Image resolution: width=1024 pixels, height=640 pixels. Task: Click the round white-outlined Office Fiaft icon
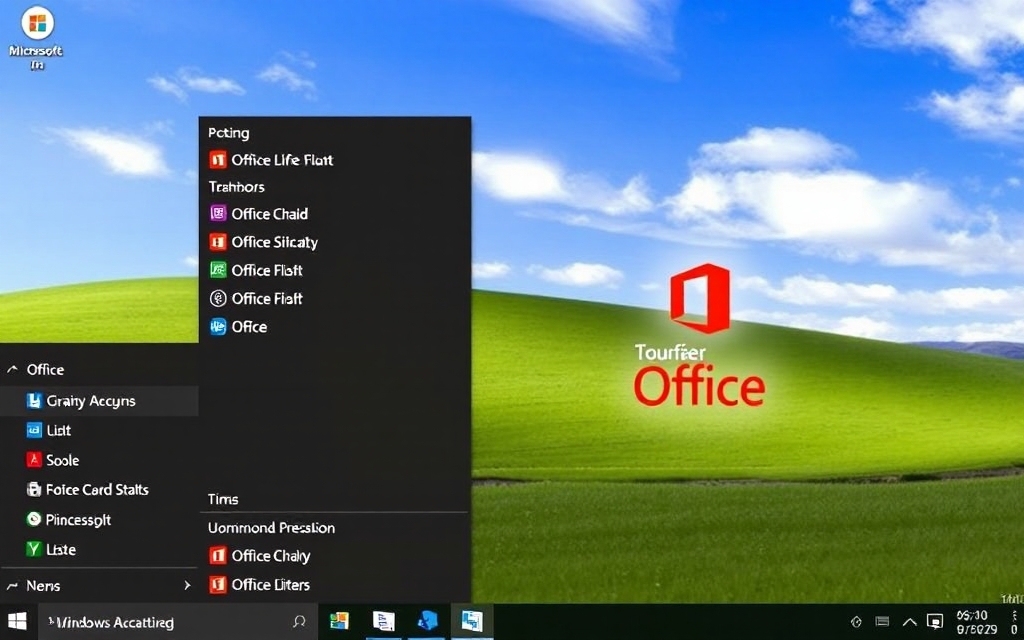pos(218,298)
